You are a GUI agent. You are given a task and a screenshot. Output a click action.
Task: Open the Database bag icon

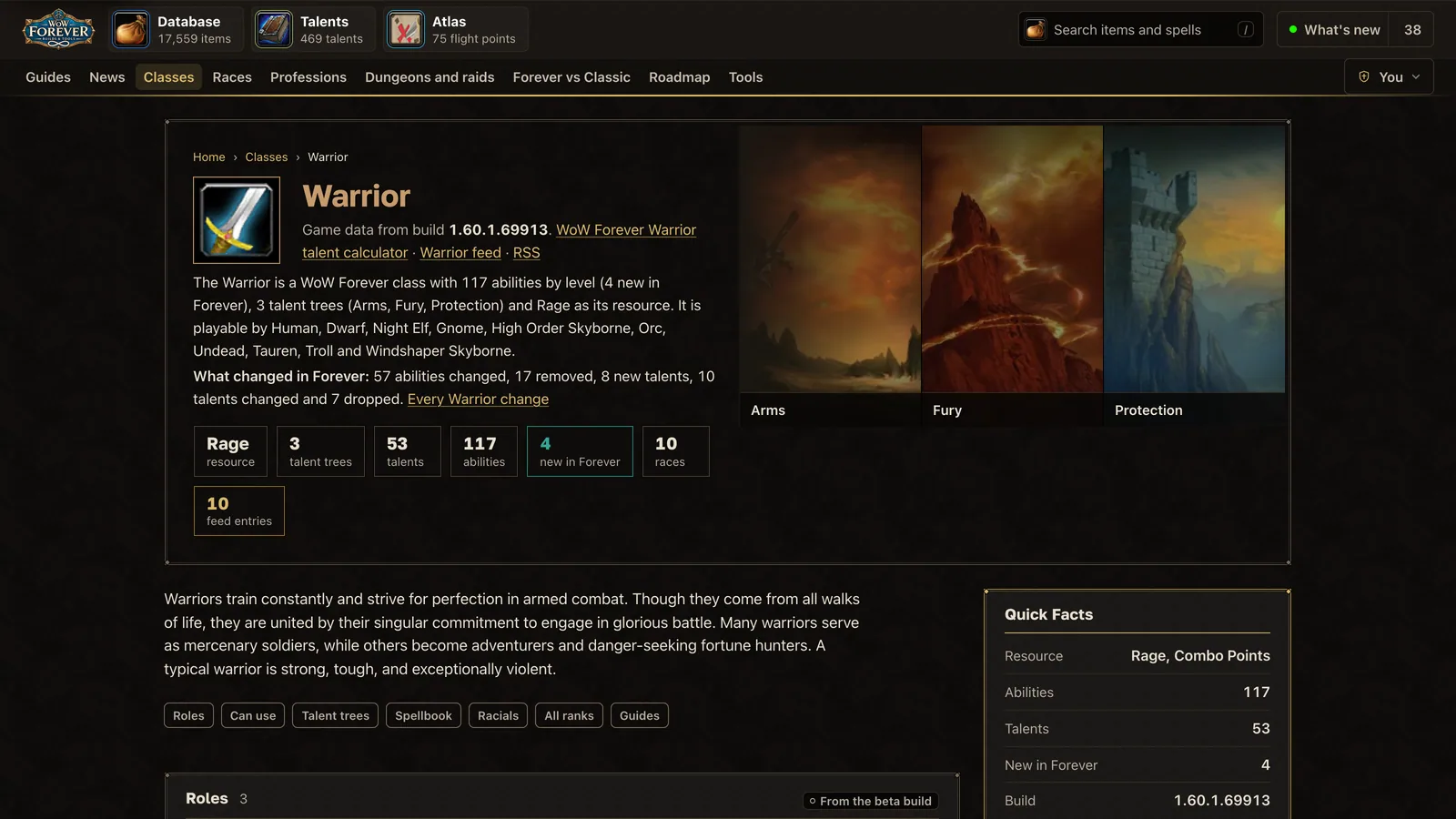131,29
